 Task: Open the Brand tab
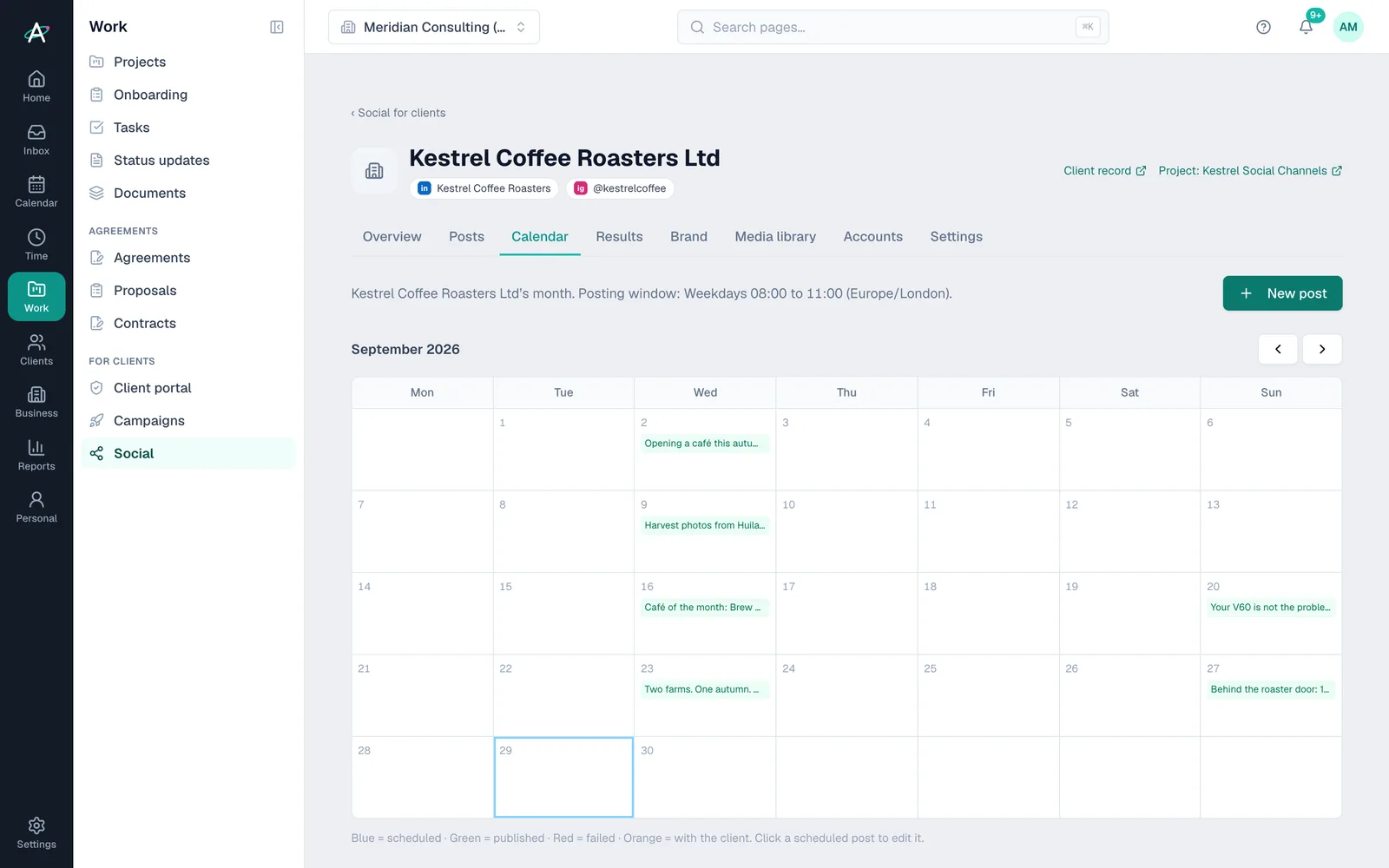tap(688, 236)
